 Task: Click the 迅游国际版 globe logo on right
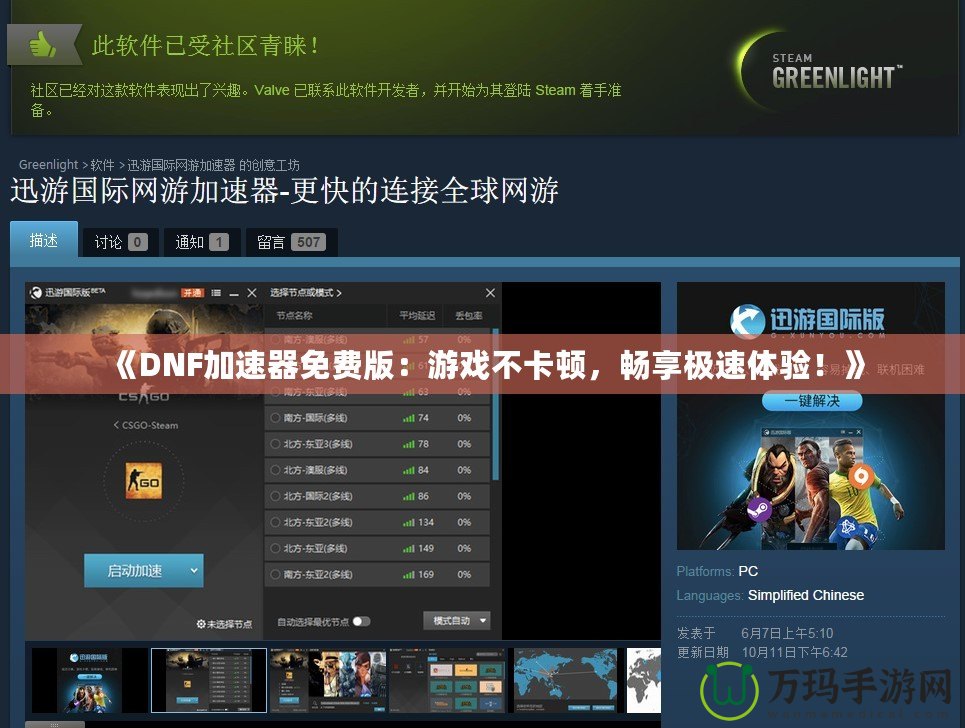point(747,321)
